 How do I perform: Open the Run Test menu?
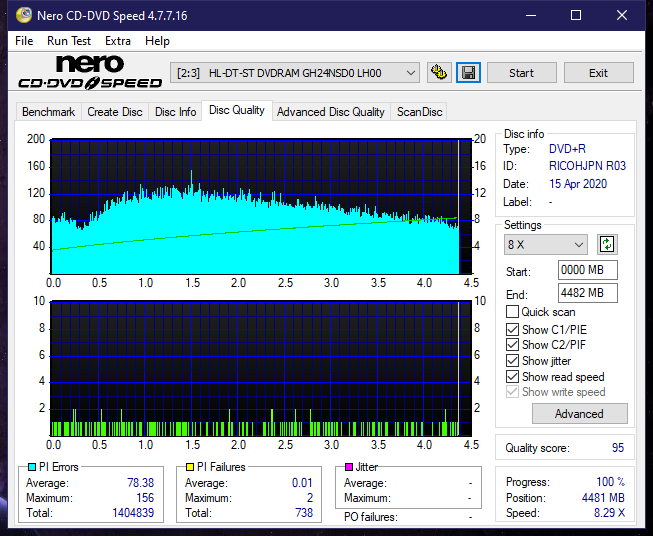69,41
